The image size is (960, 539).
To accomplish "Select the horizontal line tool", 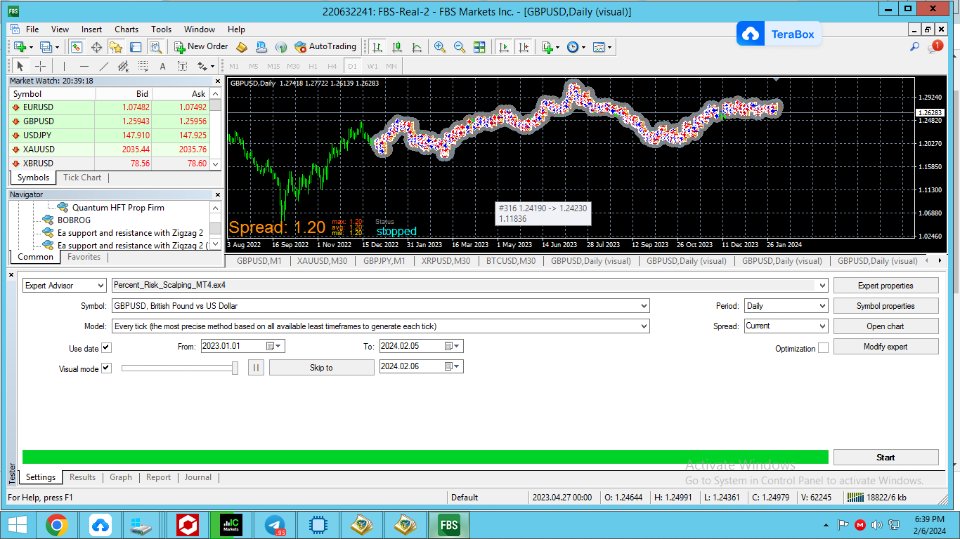I will pos(84,66).
